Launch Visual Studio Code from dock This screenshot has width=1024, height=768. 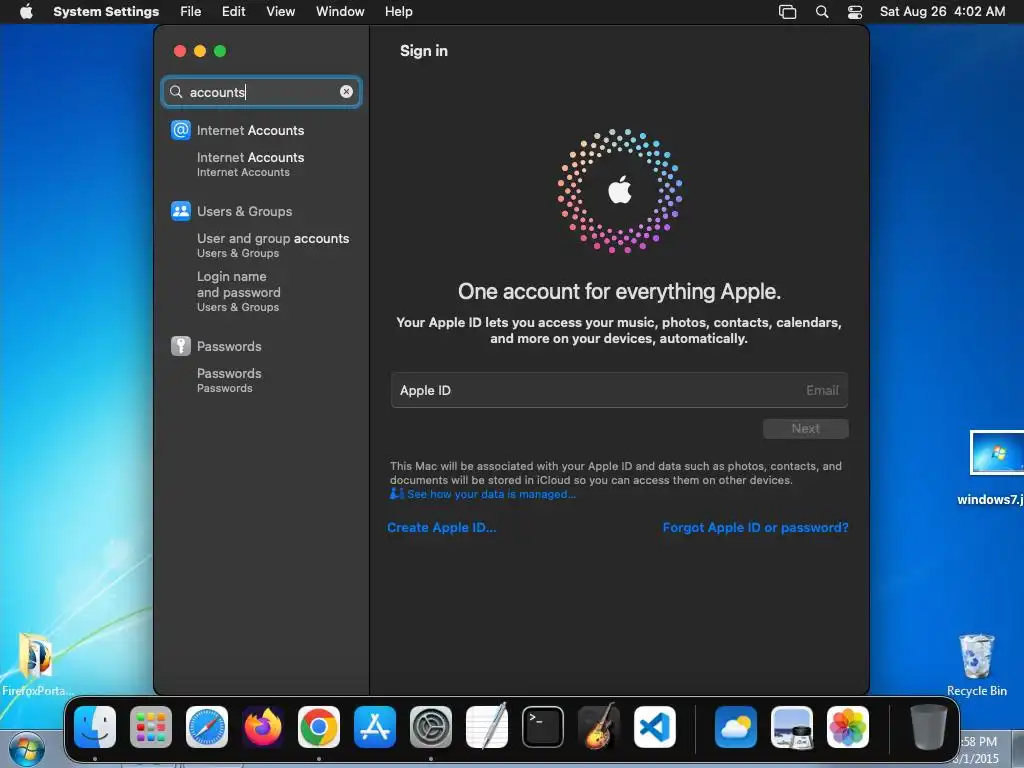[x=655, y=727]
